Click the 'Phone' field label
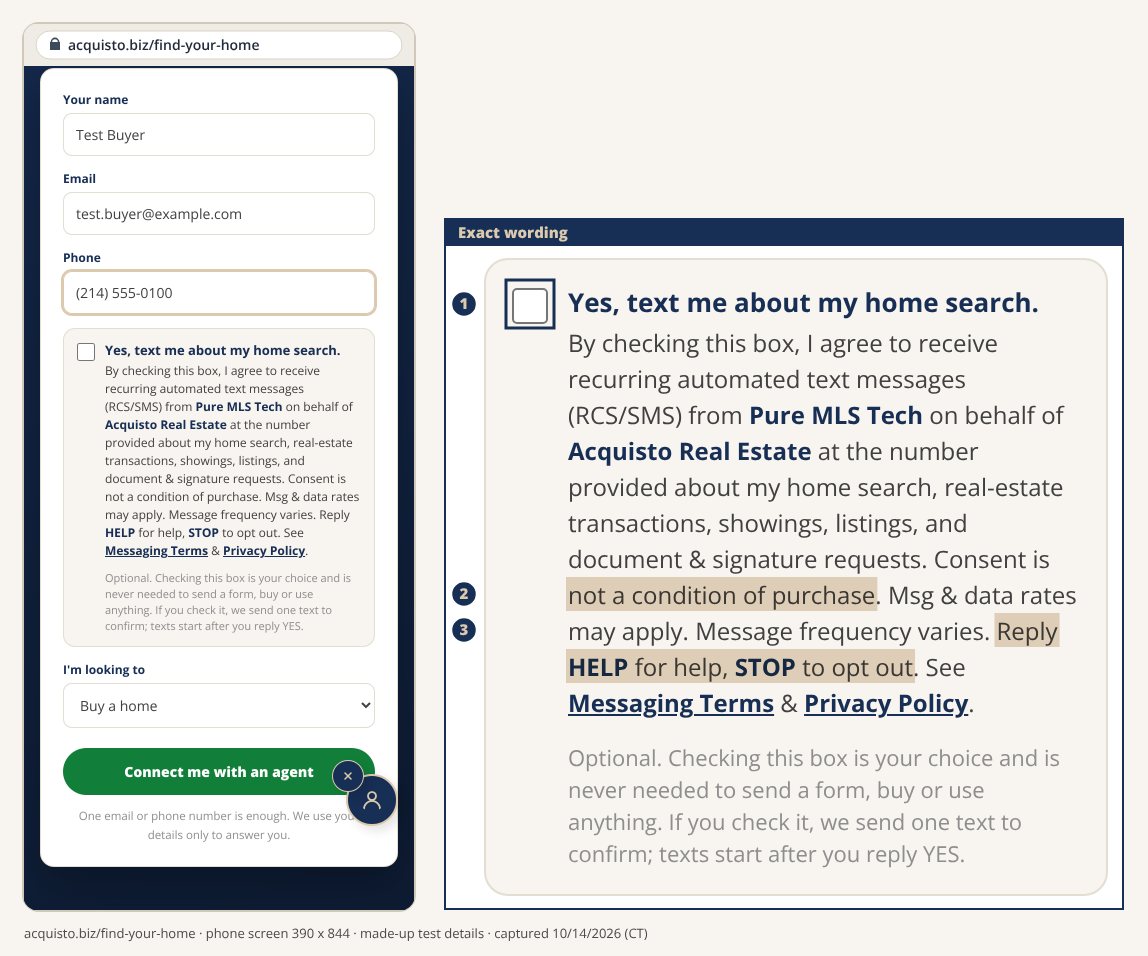This screenshot has height=956, width=1148. coord(82,258)
